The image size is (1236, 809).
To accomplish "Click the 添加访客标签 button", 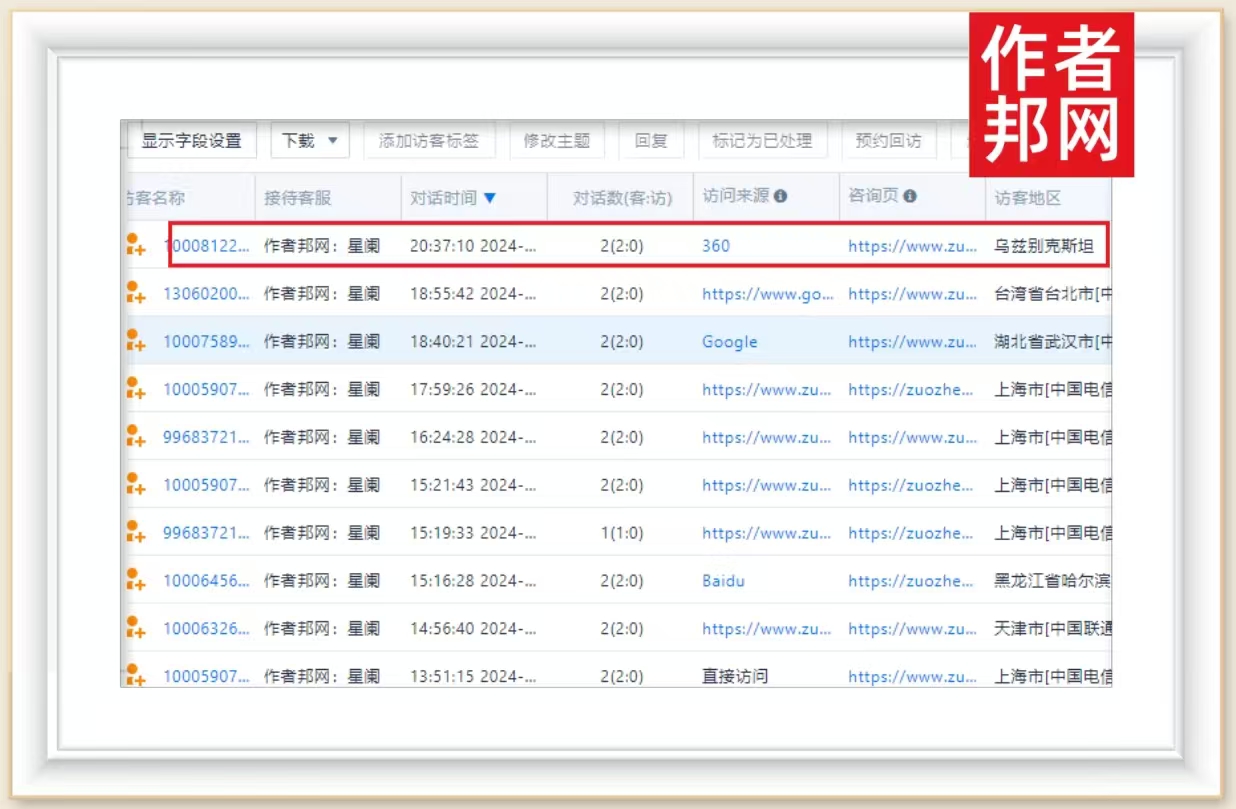I will click(x=428, y=141).
